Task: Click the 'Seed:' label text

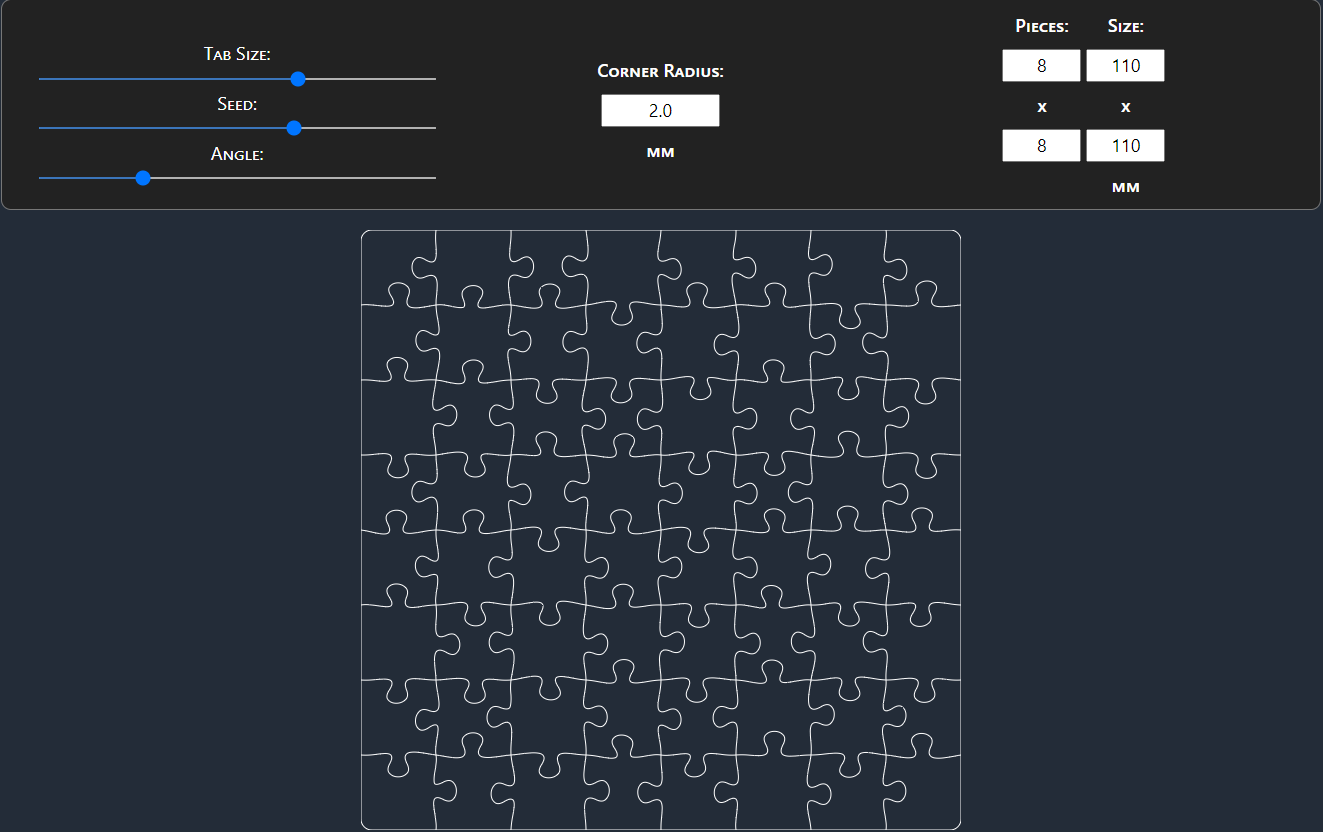Action: tap(237, 104)
